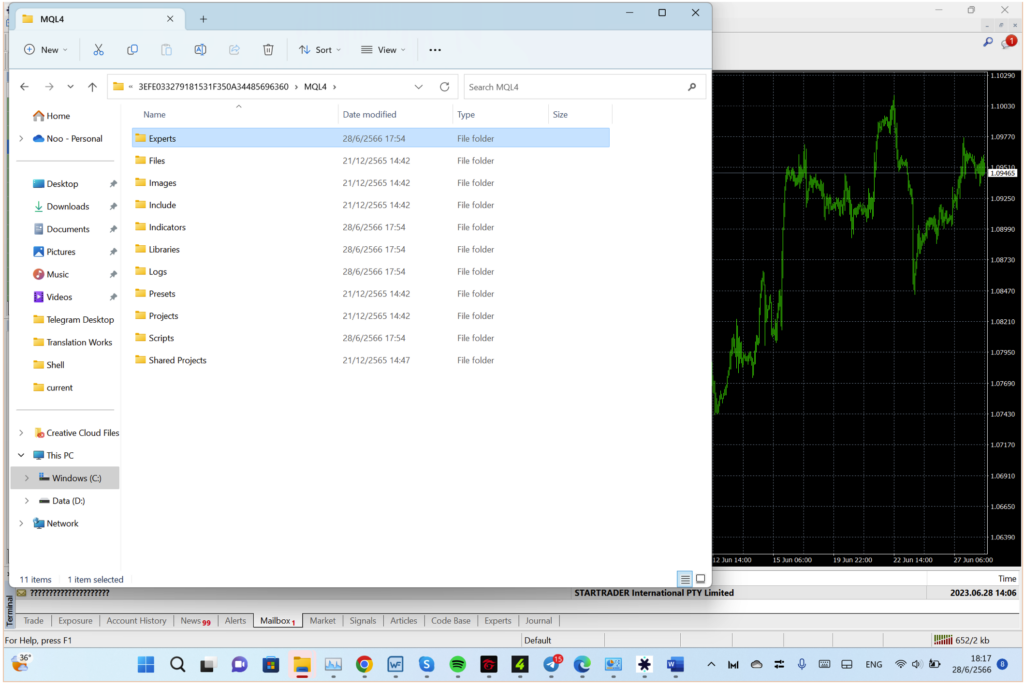The image size is (1024, 686).
Task: Expand the address bar history chevron
Action: tap(419, 86)
